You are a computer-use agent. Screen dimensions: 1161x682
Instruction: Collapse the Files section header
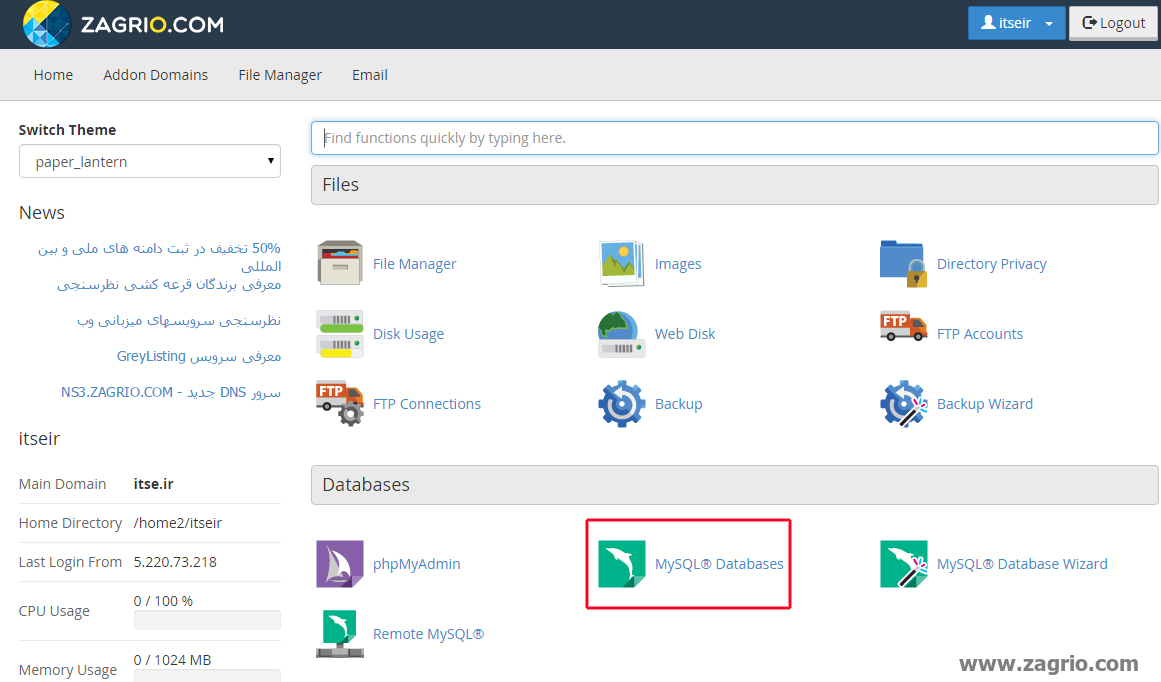tap(735, 184)
